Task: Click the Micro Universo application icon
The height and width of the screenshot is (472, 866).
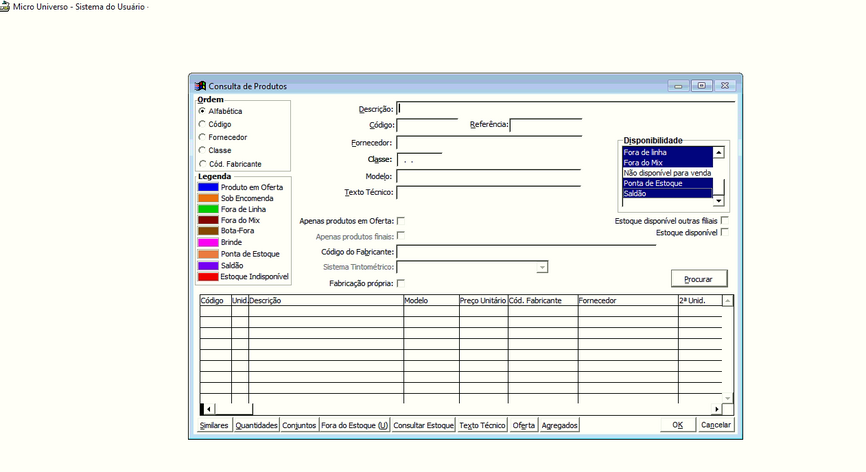Action: coord(5,7)
